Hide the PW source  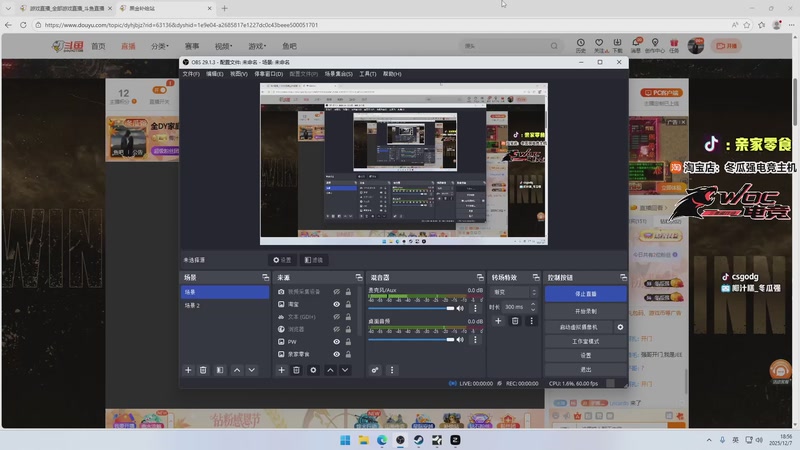pyautogui.click(x=336, y=342)
